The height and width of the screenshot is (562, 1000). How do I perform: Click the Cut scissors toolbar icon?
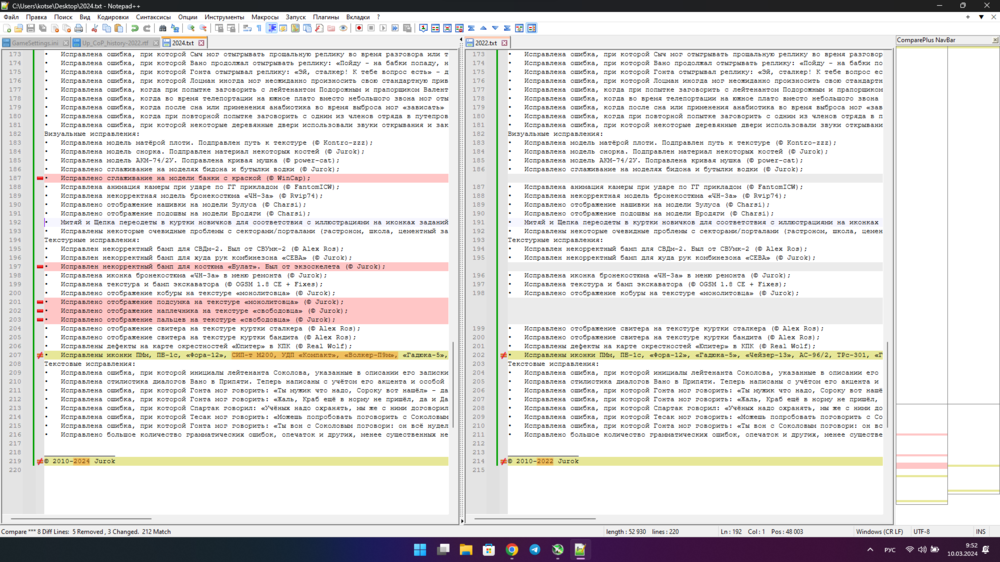click(x=96, y=28)
